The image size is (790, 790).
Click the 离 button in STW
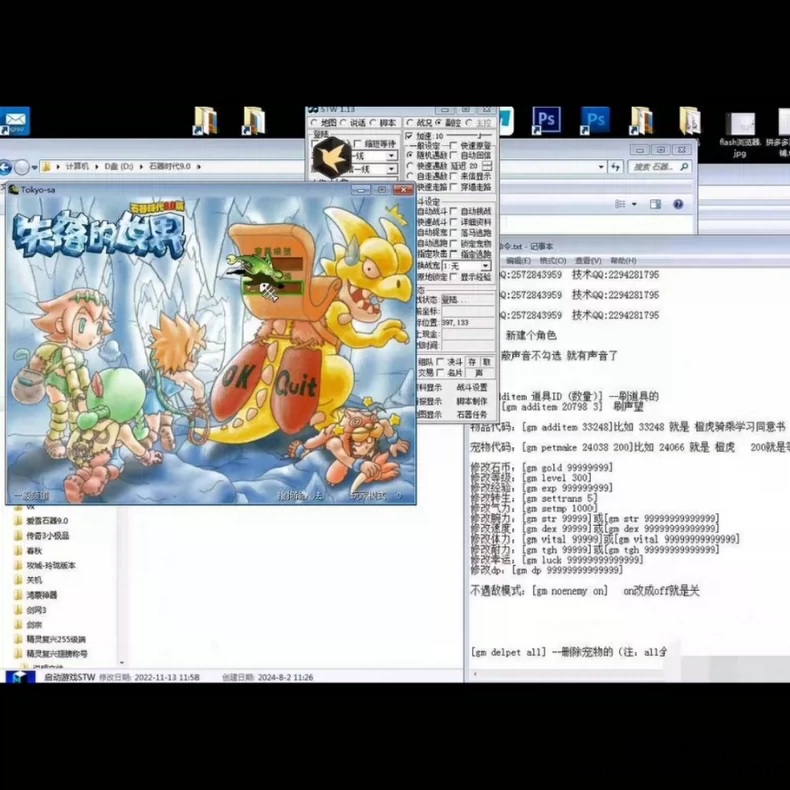tap(479, 373)
